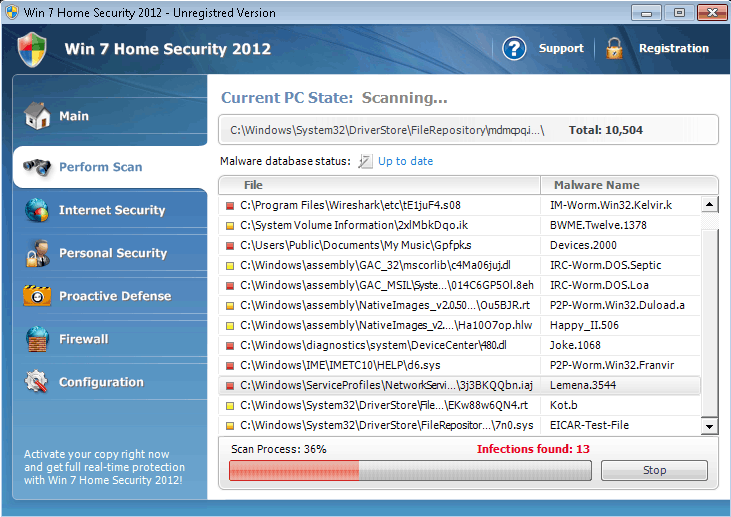This screenshot has width=731, height=517.
Task: Click the Proactive Defense safe icon
Action: click(37, 296)
